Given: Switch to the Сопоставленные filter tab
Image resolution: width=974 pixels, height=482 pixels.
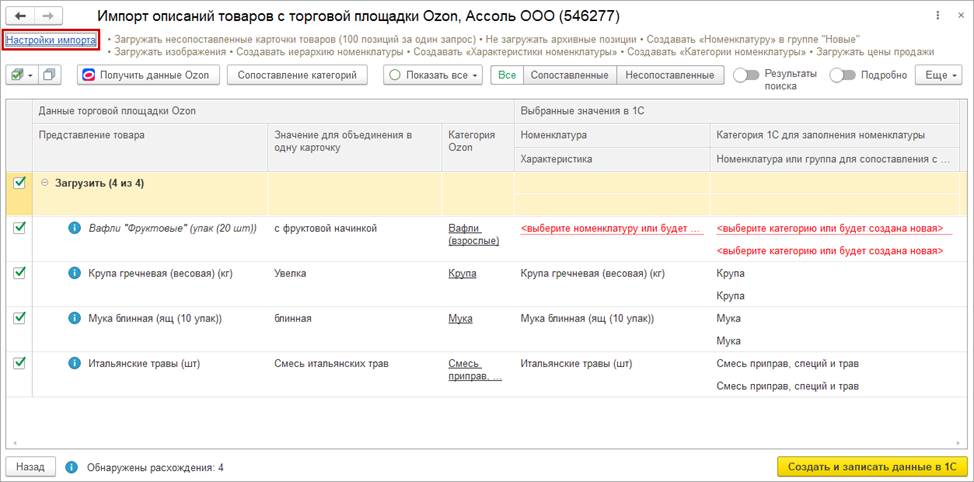Looking at the screenshot, I should pyautogui.click(x=569, y=75).
